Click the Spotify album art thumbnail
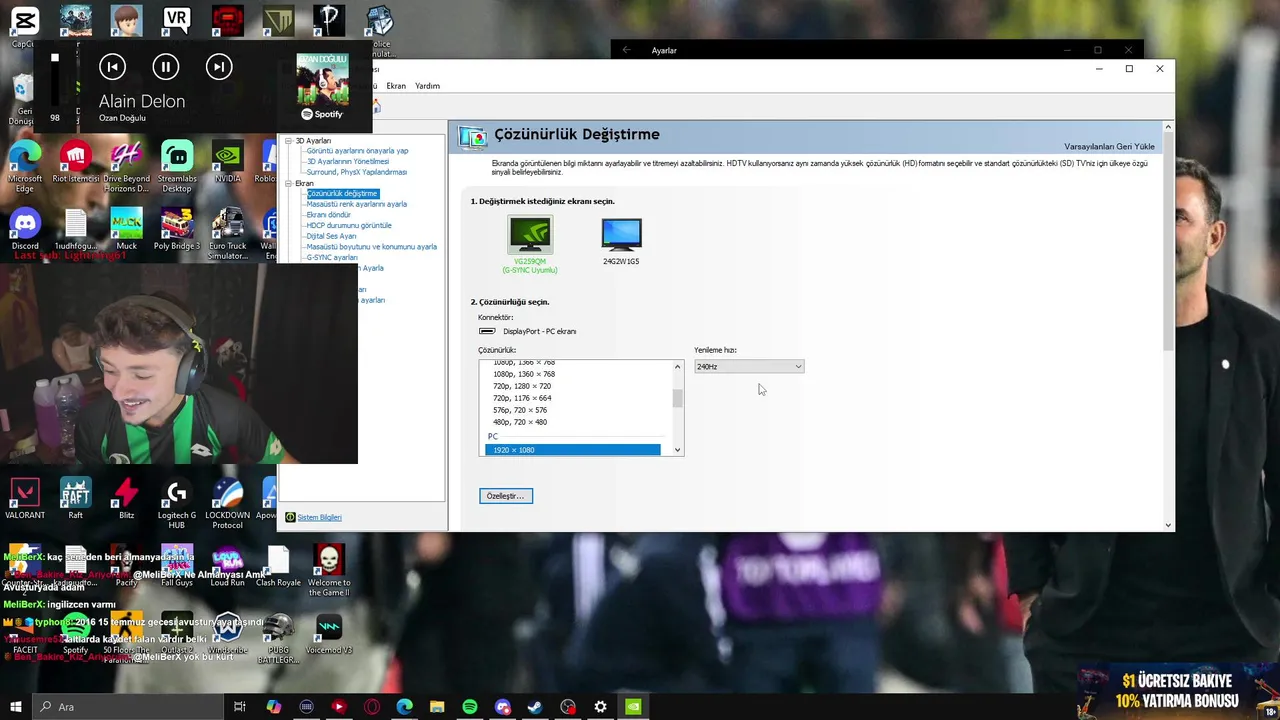Screen dimensions: 1280x720 click(x=323, y=80)
